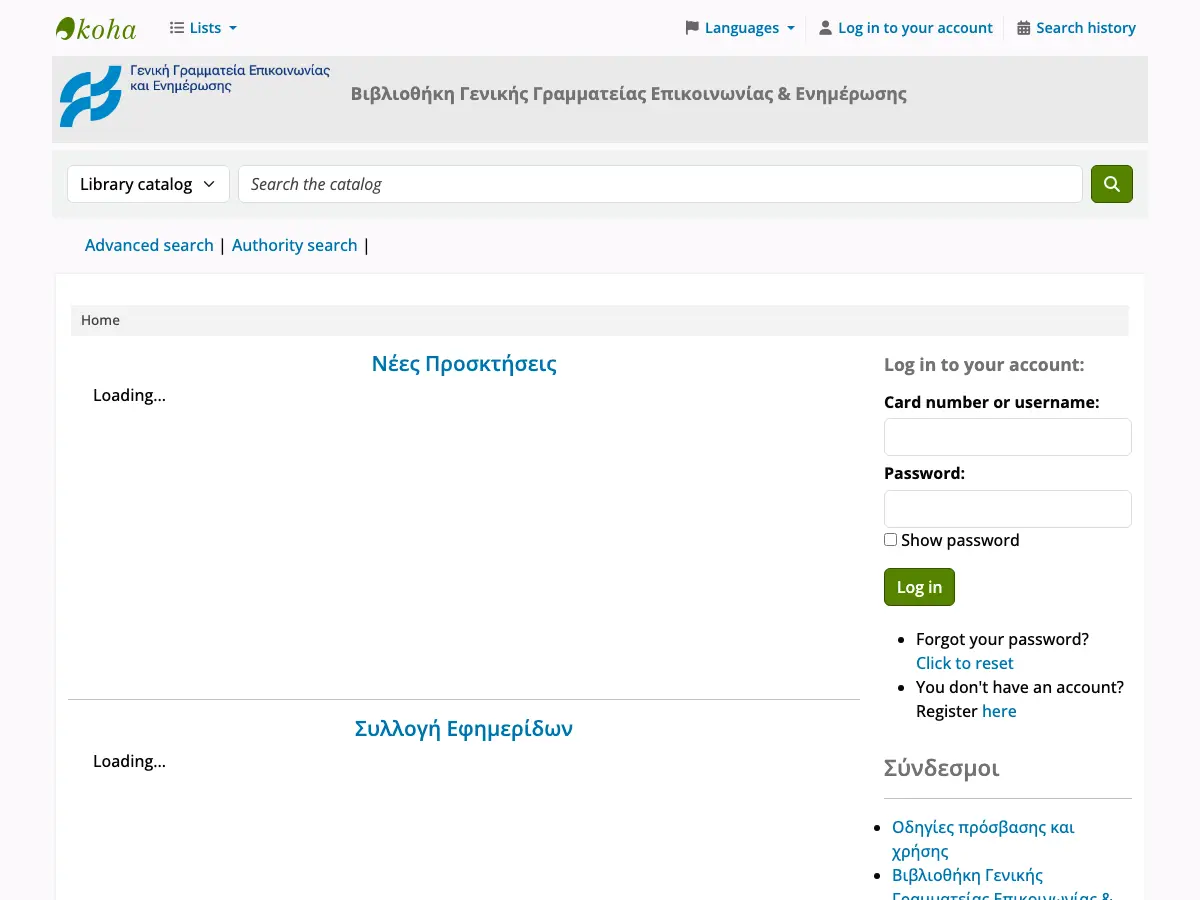1200x900 pixels.
Task: Click the 'Log in to your account:' sidebar heading
Action: pos(984,365)
